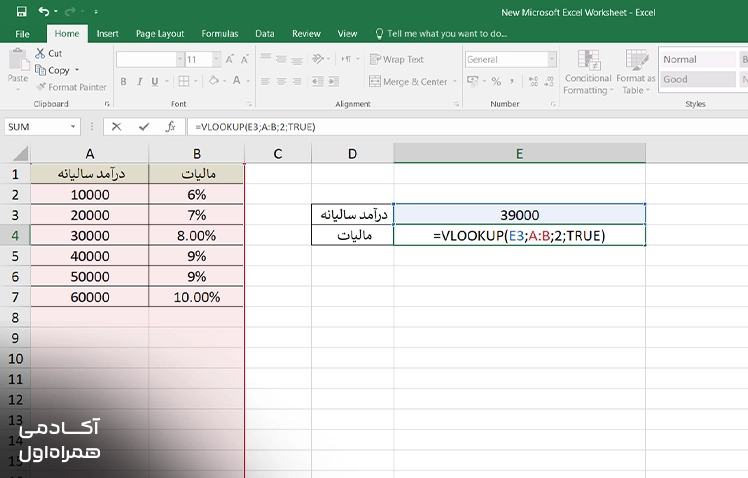
Task: Click the Select All corner triangle
Action: coord(21,154)
